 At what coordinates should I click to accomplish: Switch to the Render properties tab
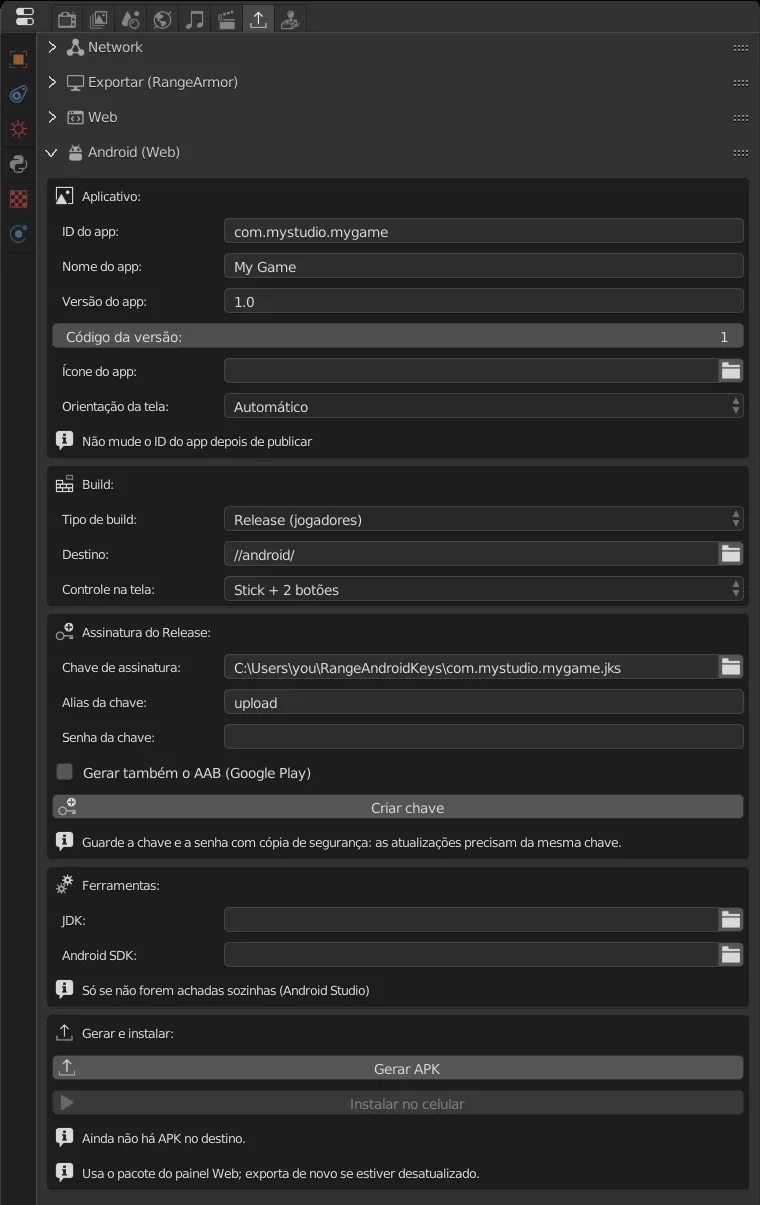pyautogui.click(x=67, y=19)
